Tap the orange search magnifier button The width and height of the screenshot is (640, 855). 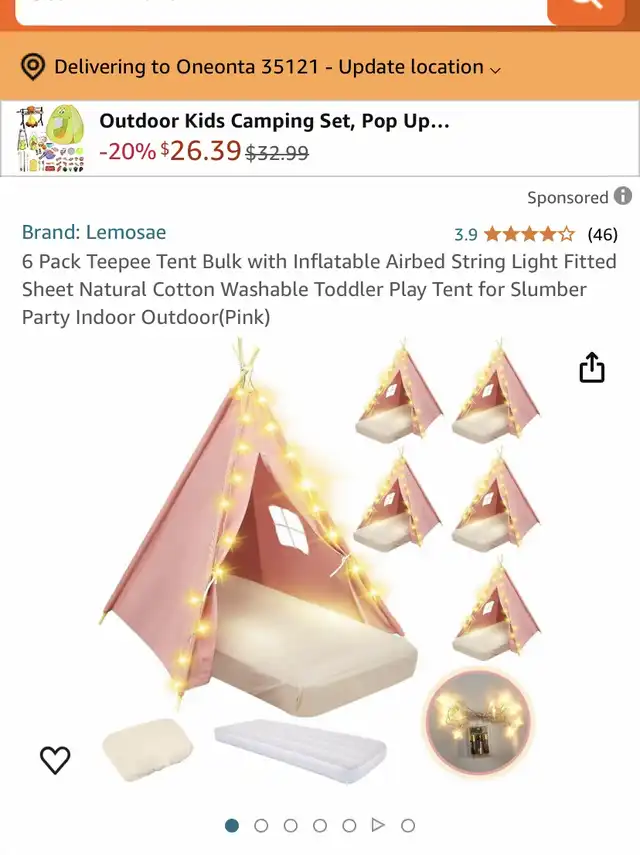586,10
